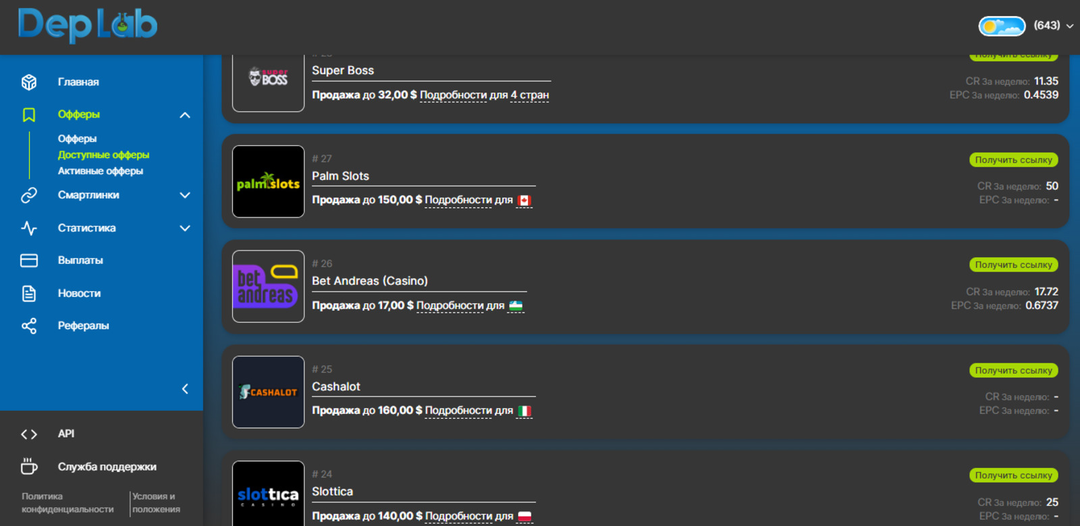Toggle the day/night theme switch
This screenshot has width=1080, height=526.
tap(1002, 26)
